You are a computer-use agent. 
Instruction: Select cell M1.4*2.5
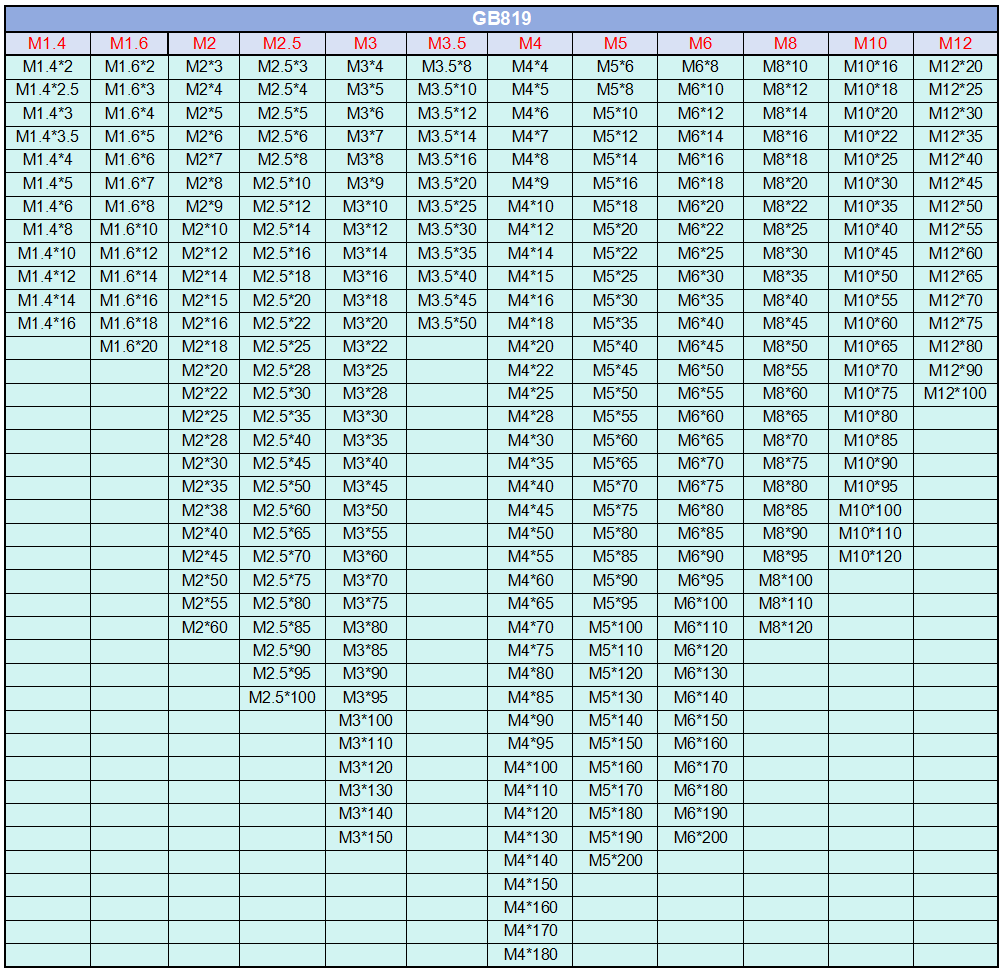click(x=47, y=90)
